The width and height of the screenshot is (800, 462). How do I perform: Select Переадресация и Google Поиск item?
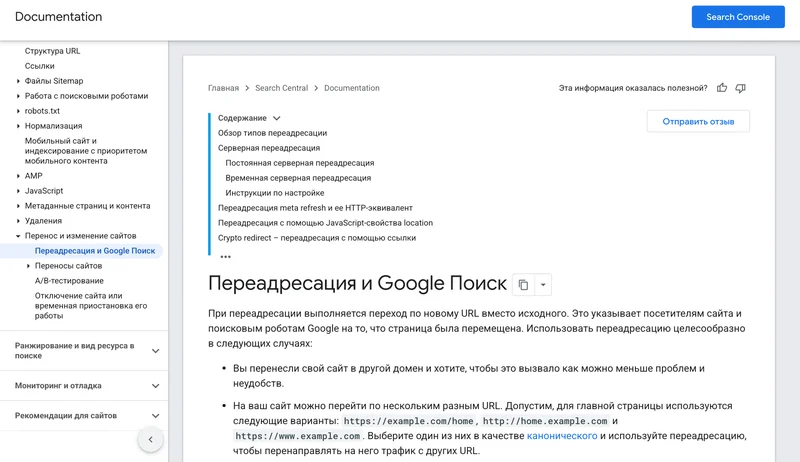pyautogui.click(x=95, y=251)
